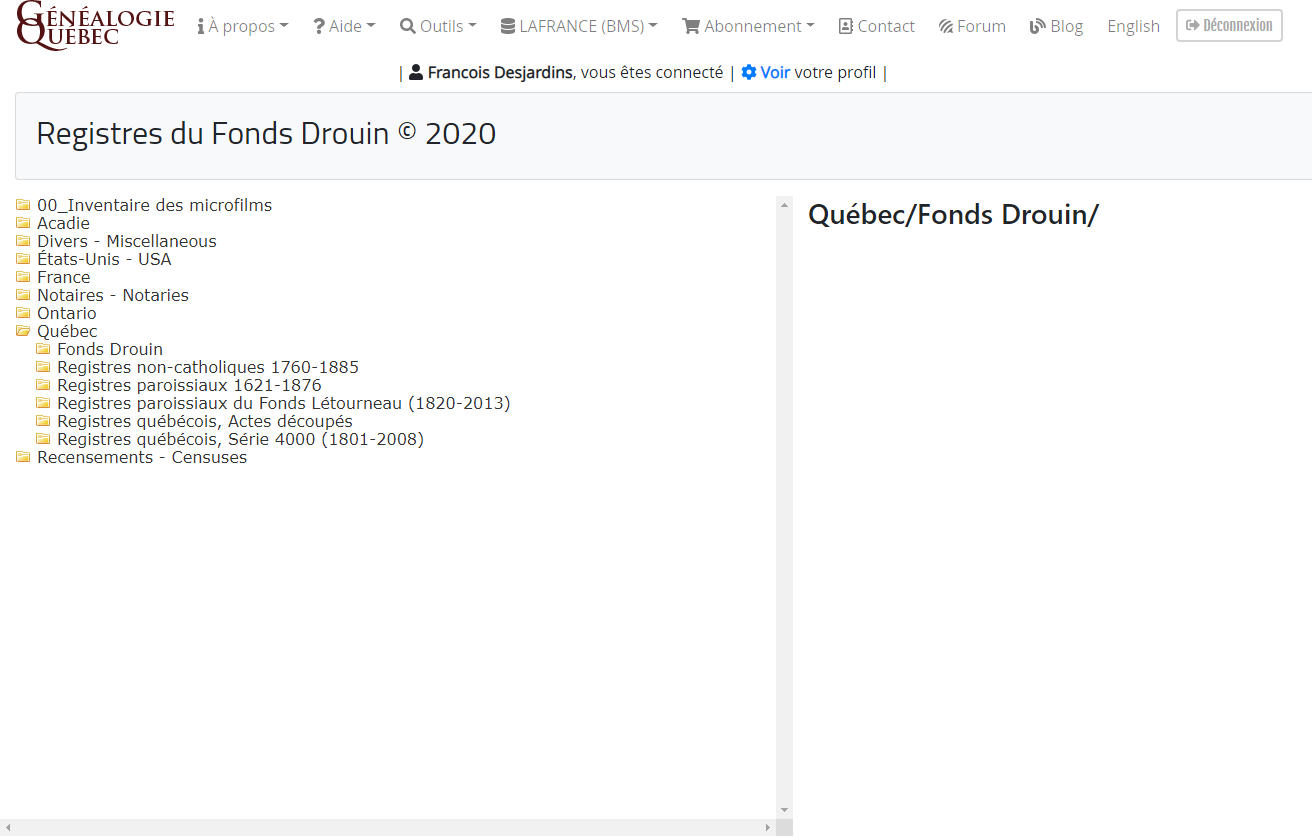Open Registres paroissiaux du Fonds Létourneau

point(283,403)
